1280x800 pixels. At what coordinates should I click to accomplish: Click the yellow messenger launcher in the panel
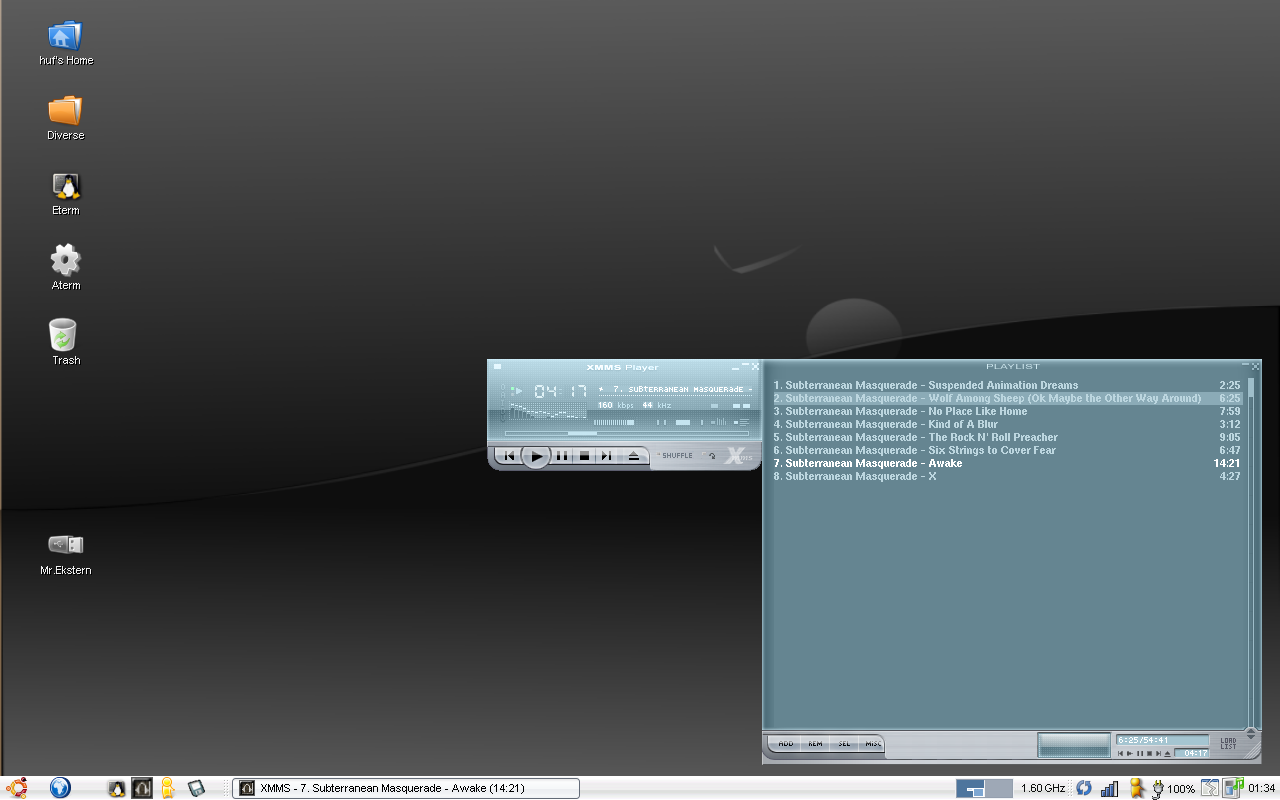coord(168,788)
